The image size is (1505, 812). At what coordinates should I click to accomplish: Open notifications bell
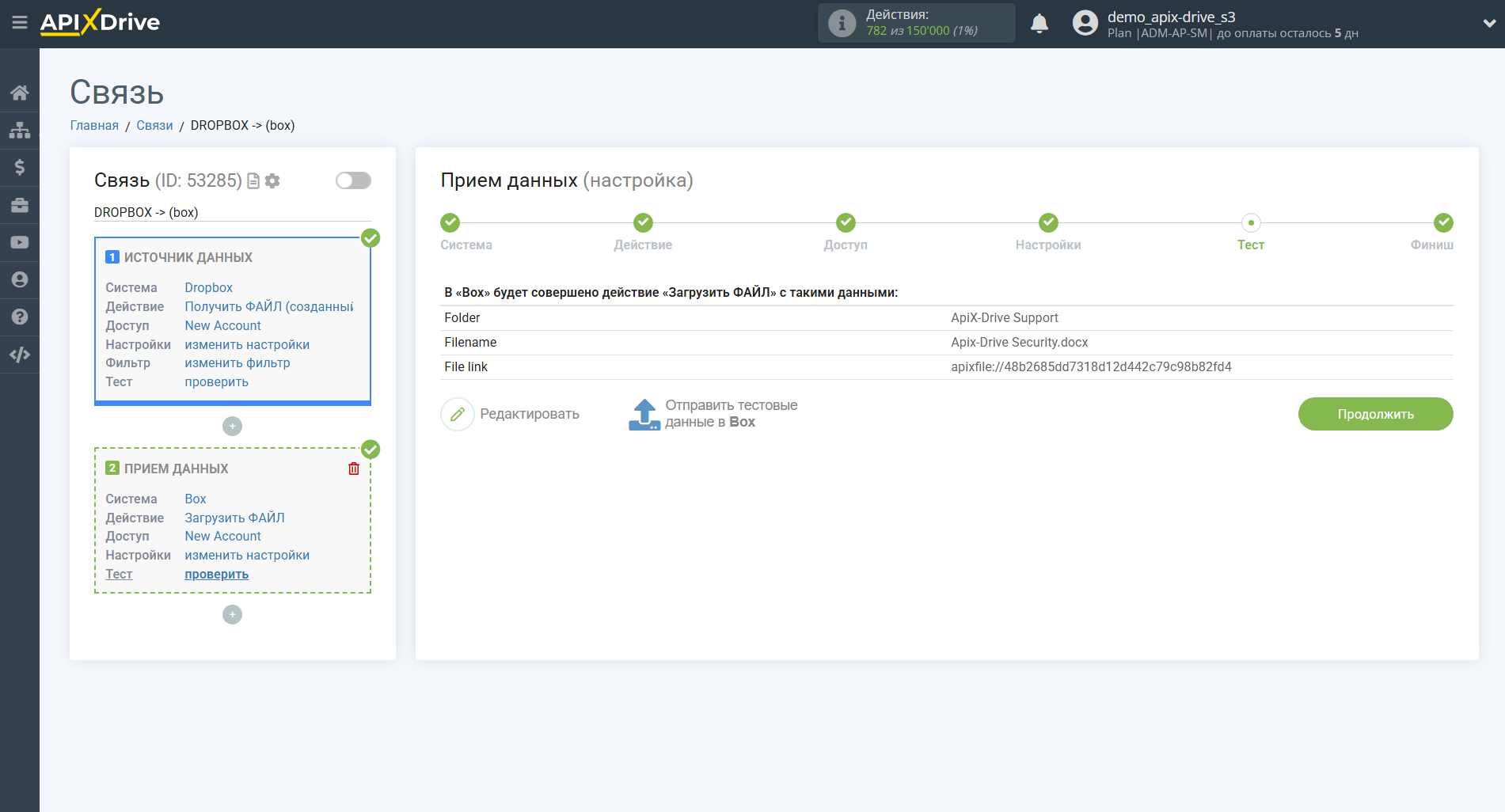click(x=1039, y=24)
